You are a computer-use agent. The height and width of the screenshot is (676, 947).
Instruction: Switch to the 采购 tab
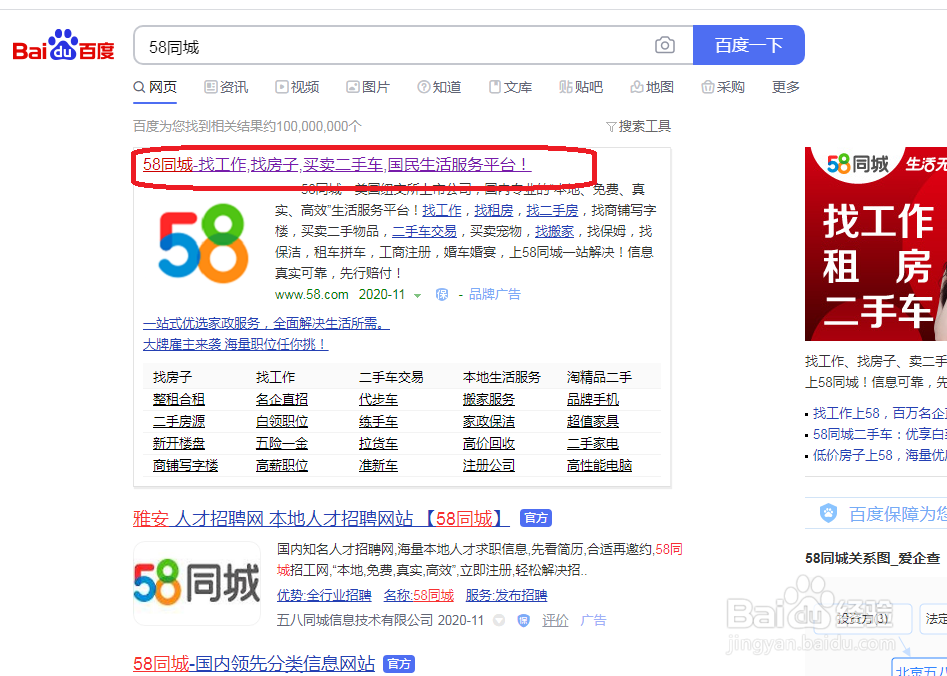[x=723, y=87]
